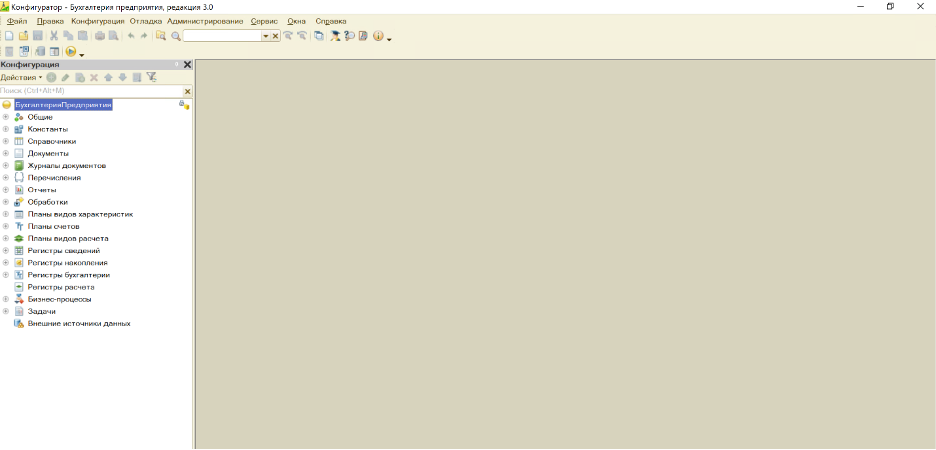
Task: Click the Cut scissors icon
Action: (54, 36)
